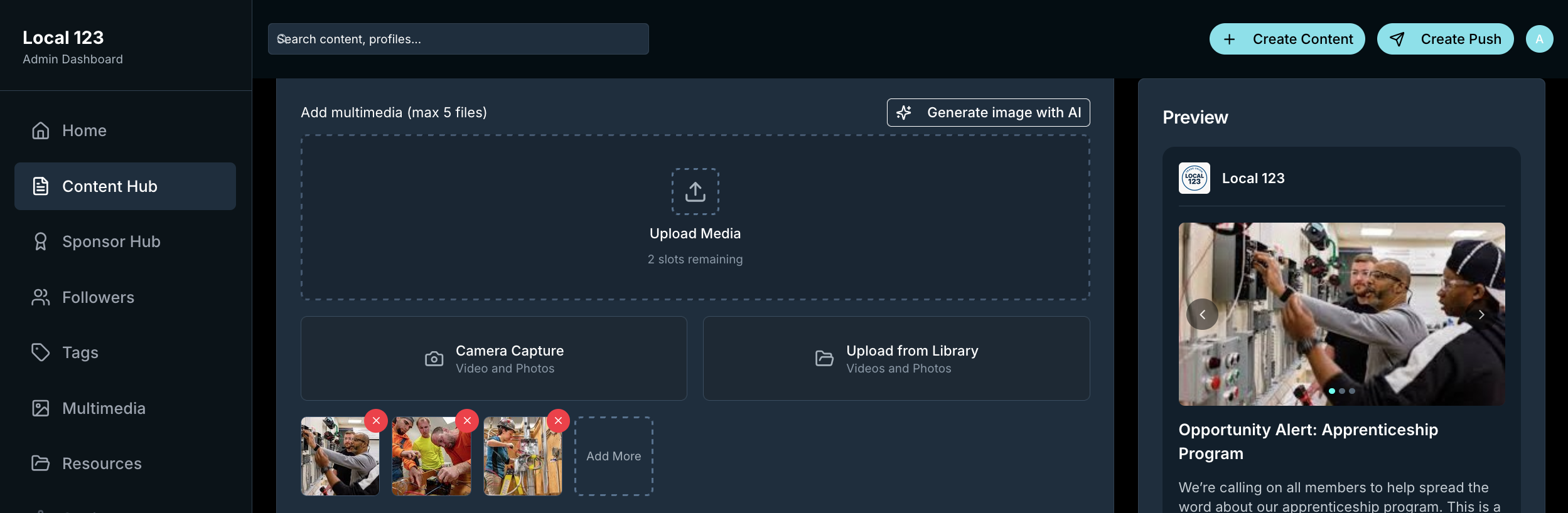
Task: Open the Resources folder icon
Action: click(41, 463)
